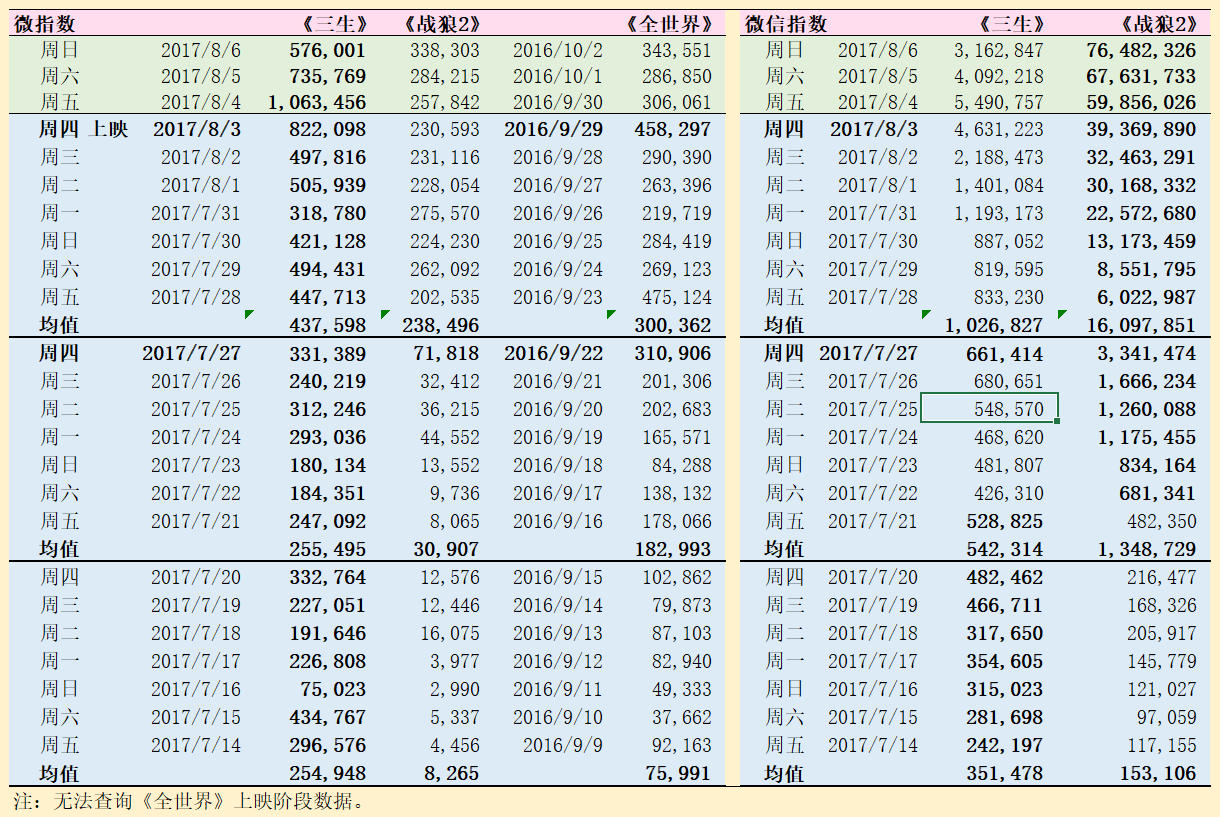Select the bold cell 661,414

1005,353
